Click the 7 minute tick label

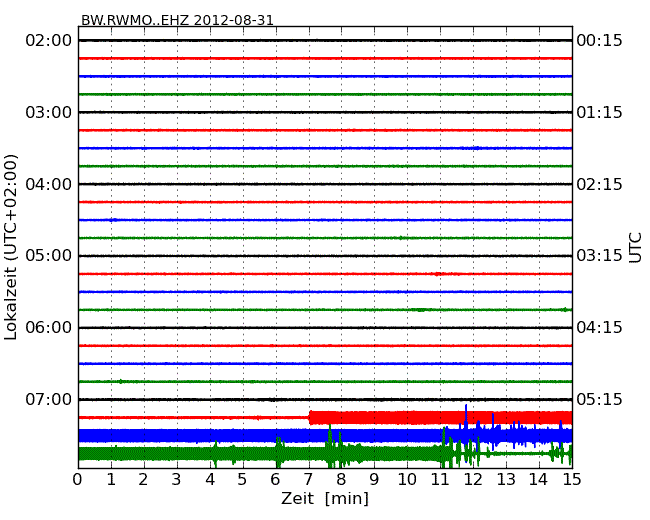[308, 480]
